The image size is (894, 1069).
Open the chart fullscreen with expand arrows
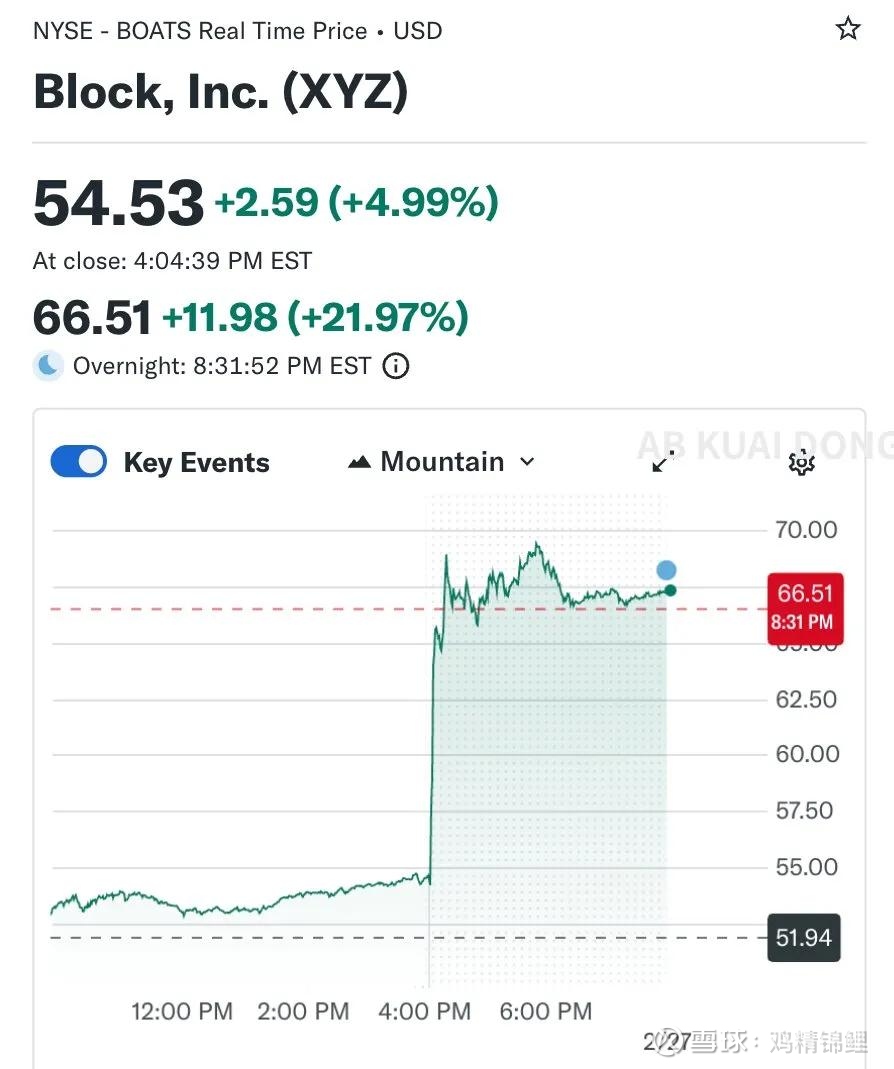(663, 462)
